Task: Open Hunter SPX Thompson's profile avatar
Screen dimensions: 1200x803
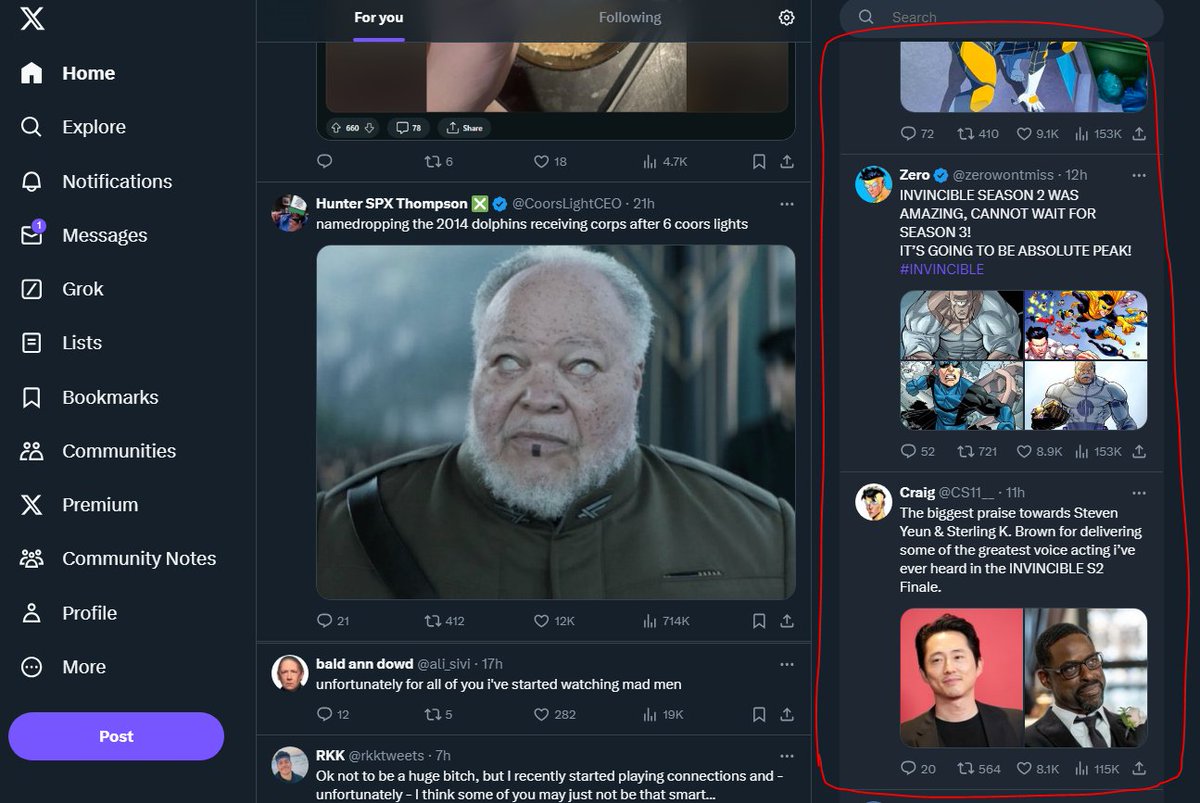Action: (x=290, y=212)
